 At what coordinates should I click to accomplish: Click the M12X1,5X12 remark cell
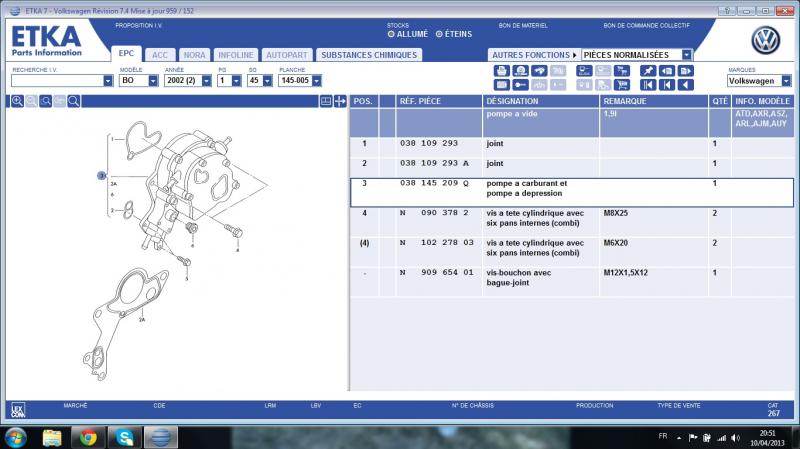click(654, 282)
